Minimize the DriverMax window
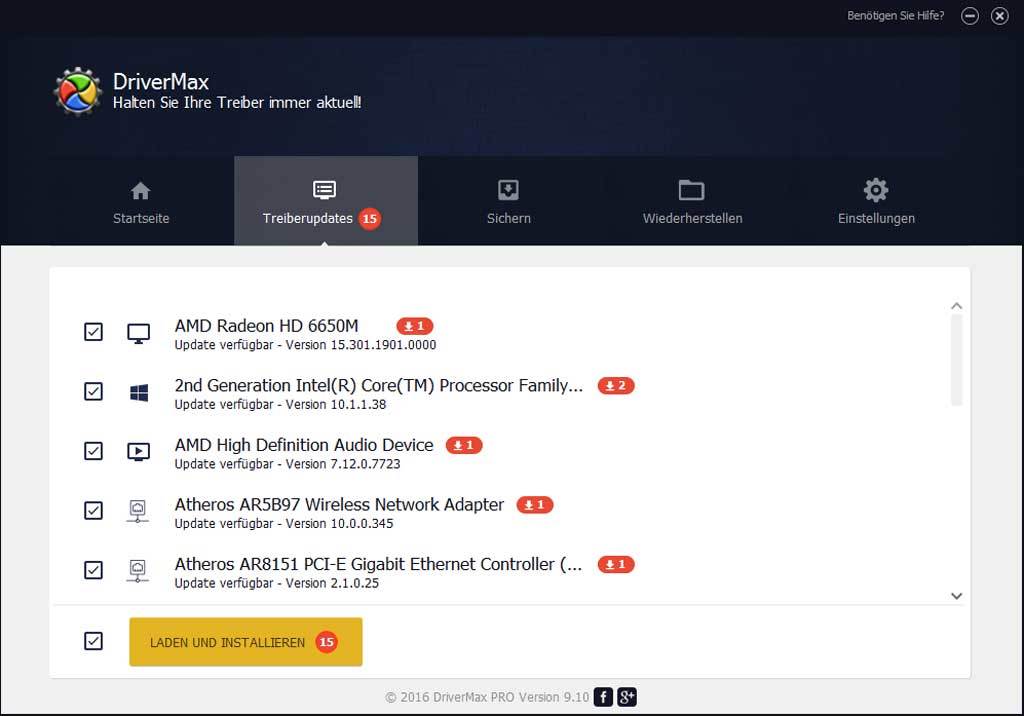This screenshot has width=1024, height=716. [x=970, y=16]
